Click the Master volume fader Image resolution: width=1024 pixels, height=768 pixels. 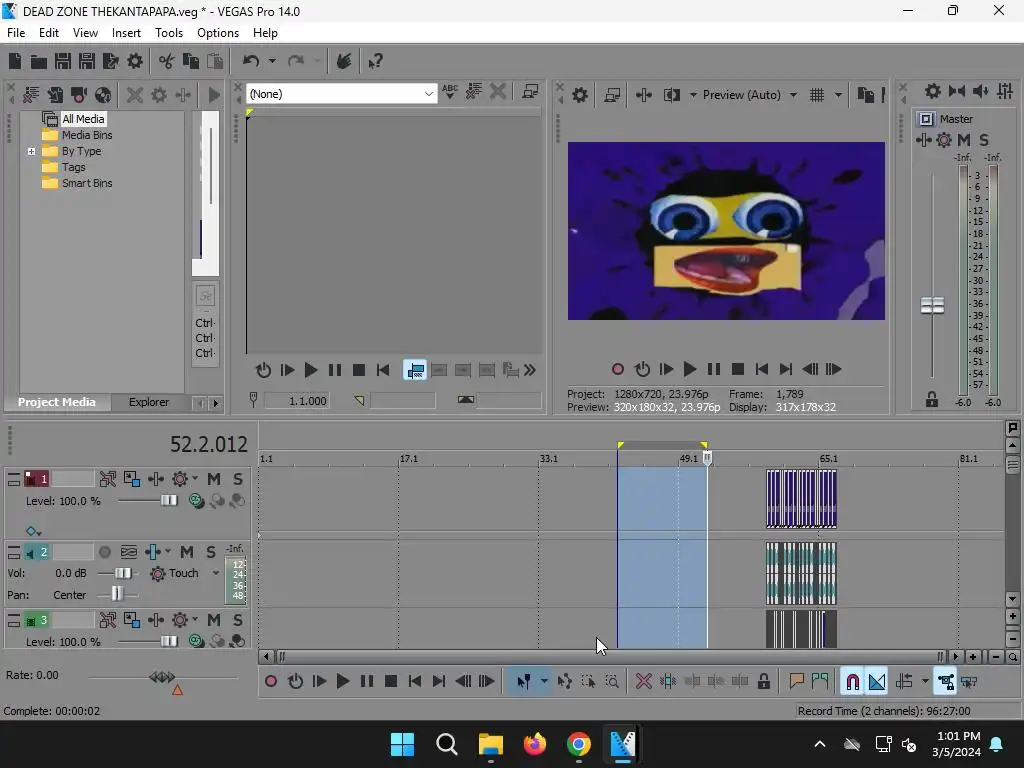pyautogui.click(x=932, y=305)
